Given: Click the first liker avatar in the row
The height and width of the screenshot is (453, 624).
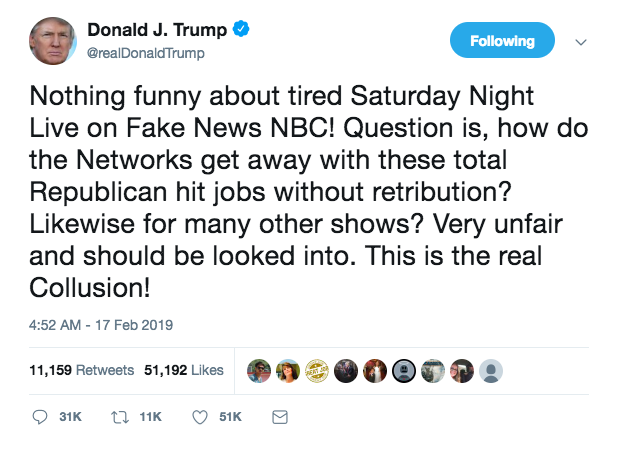Looking at the screenshot, I should click(258, 370).
